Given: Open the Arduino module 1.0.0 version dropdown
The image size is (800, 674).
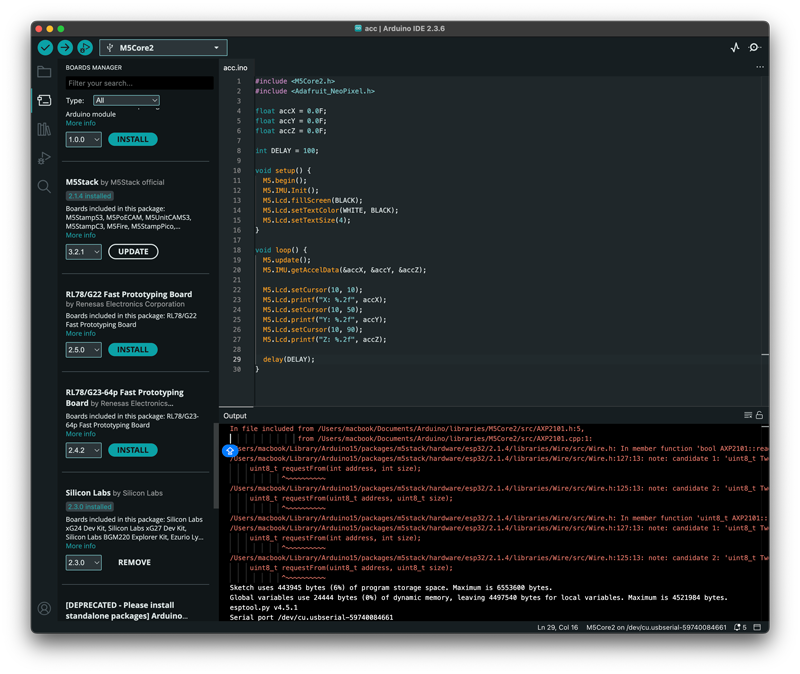Looking at the screenshot, I should tap(84, 139).
